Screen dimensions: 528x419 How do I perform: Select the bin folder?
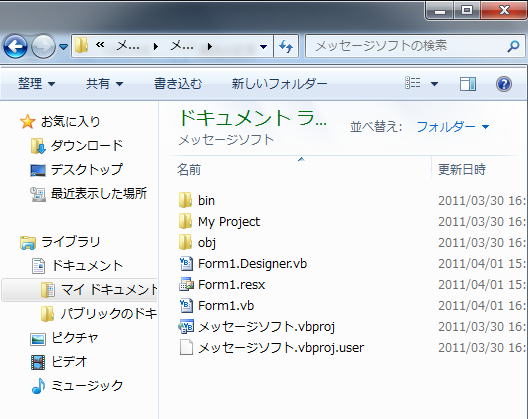pyautogui.click(x=206, y=201)
